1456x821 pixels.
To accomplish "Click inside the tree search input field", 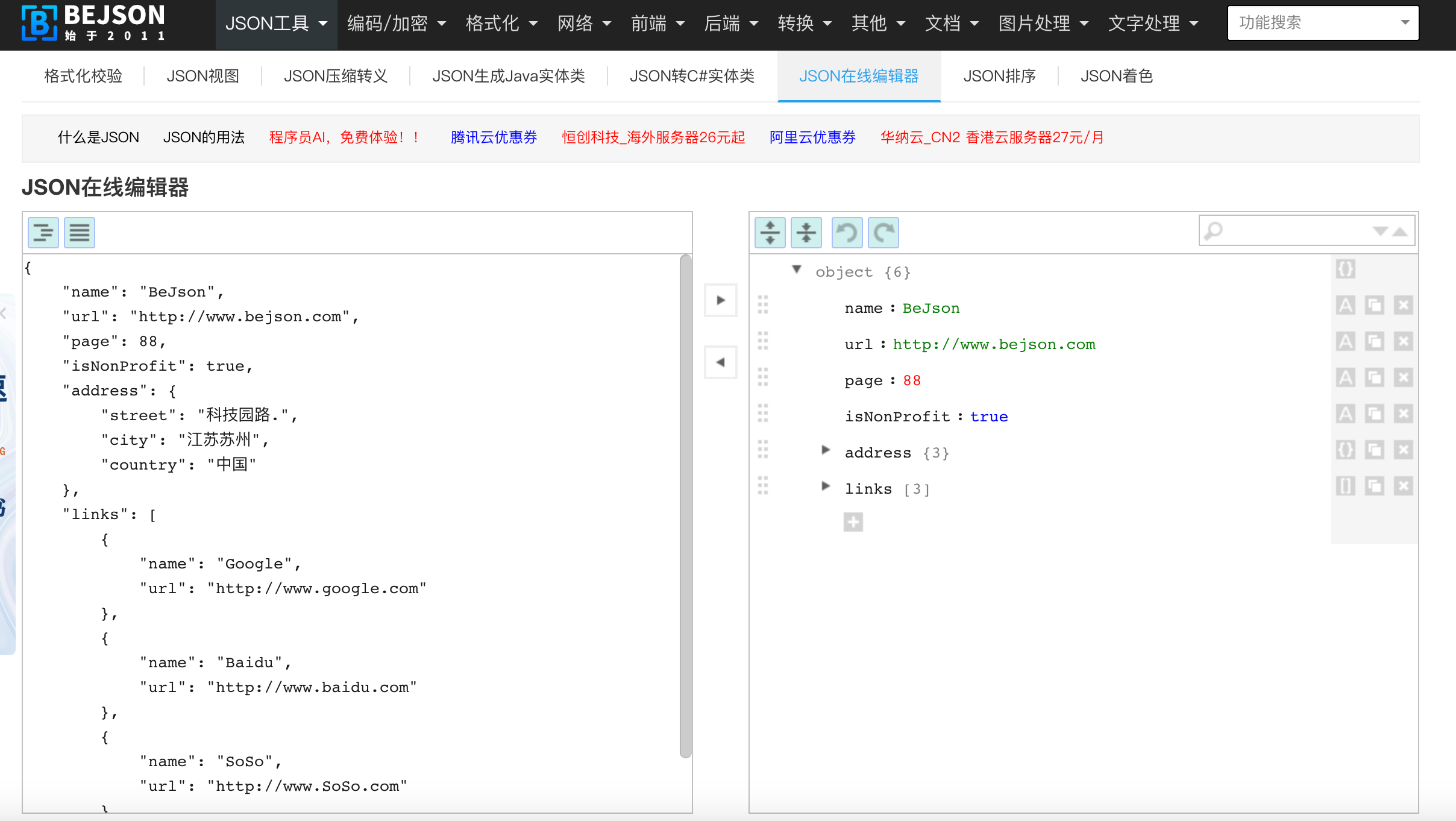I will 1284,230.
